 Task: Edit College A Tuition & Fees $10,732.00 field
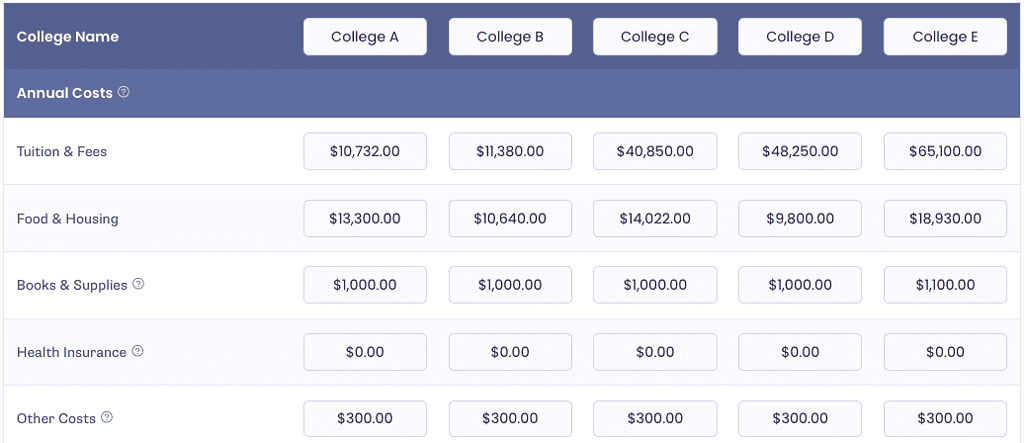pos(365,152)
